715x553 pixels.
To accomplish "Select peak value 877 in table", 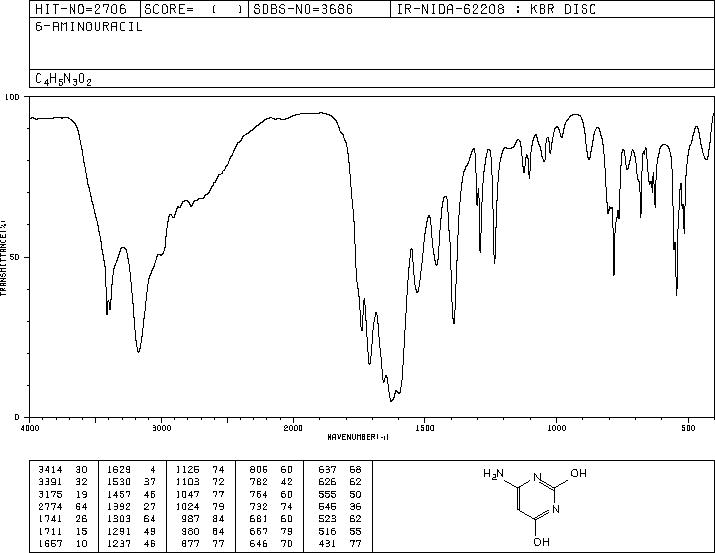I will click(191, 544).
